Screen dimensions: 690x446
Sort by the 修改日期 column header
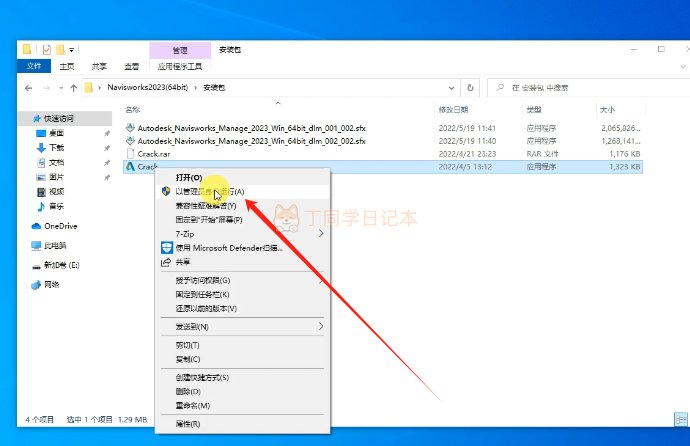(453, 110)
